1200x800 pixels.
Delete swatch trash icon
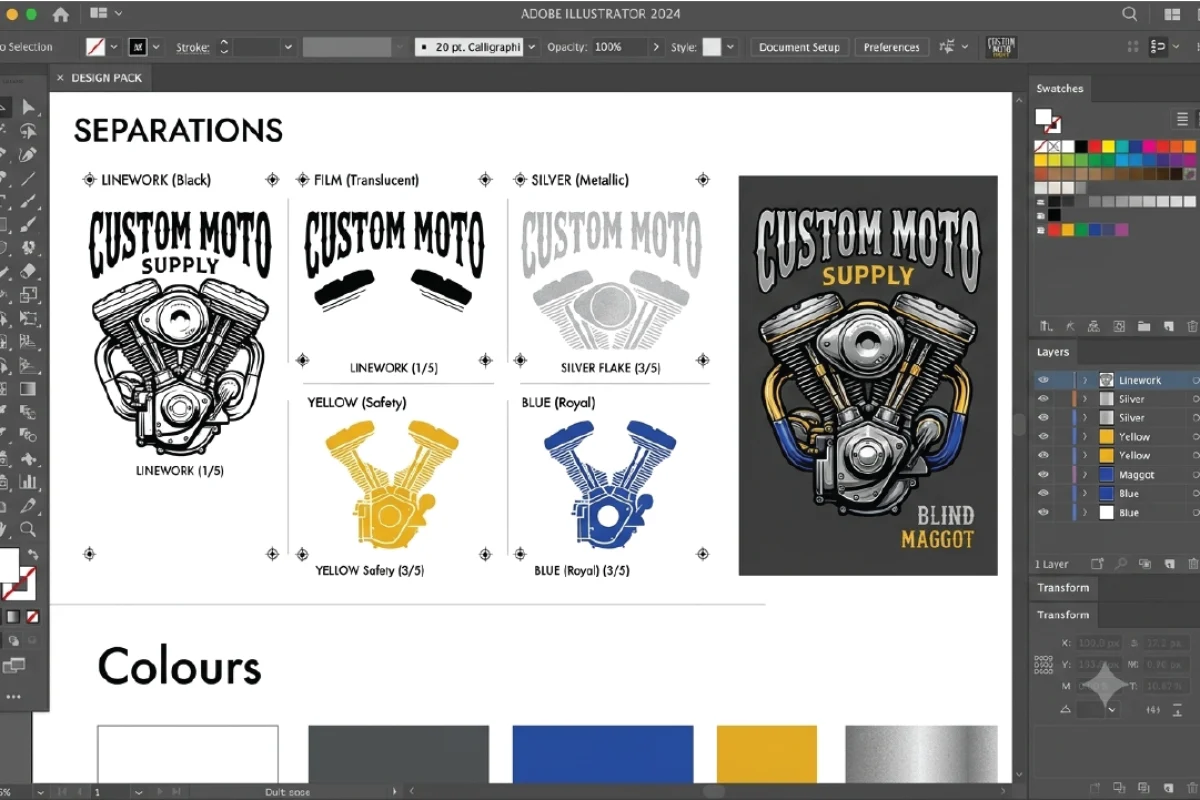pos(1191,326)
